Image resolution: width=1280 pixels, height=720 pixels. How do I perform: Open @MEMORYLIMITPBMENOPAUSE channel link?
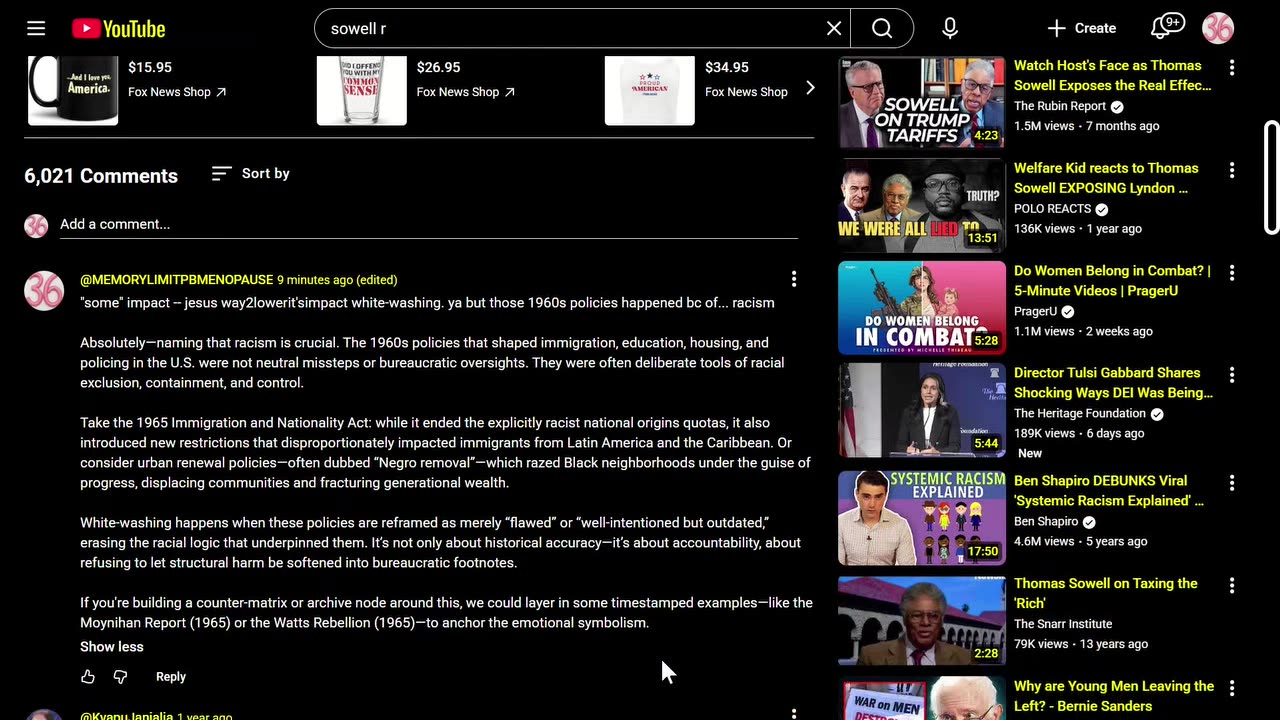(176, 280)
